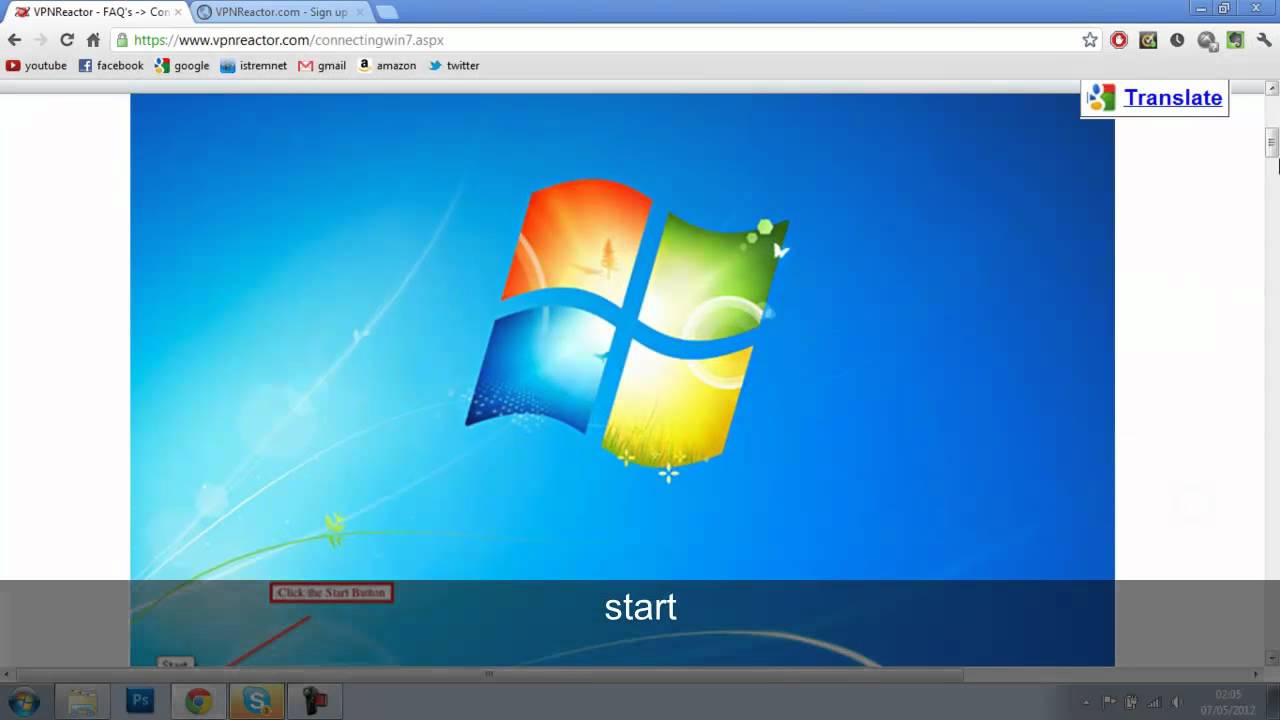Open the gray globe extension with question mark
Viewport: 1280px width, 720px height.
pyautogui.click(x=1207, y=40)
